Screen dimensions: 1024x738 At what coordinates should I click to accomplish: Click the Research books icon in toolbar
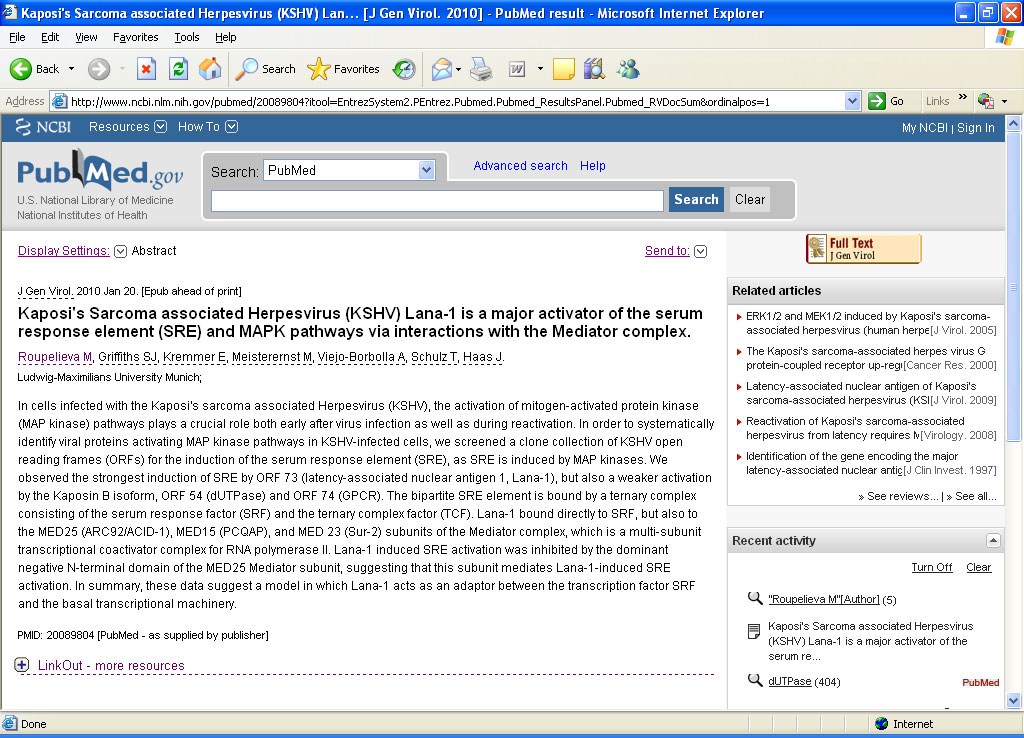[594, 69]
